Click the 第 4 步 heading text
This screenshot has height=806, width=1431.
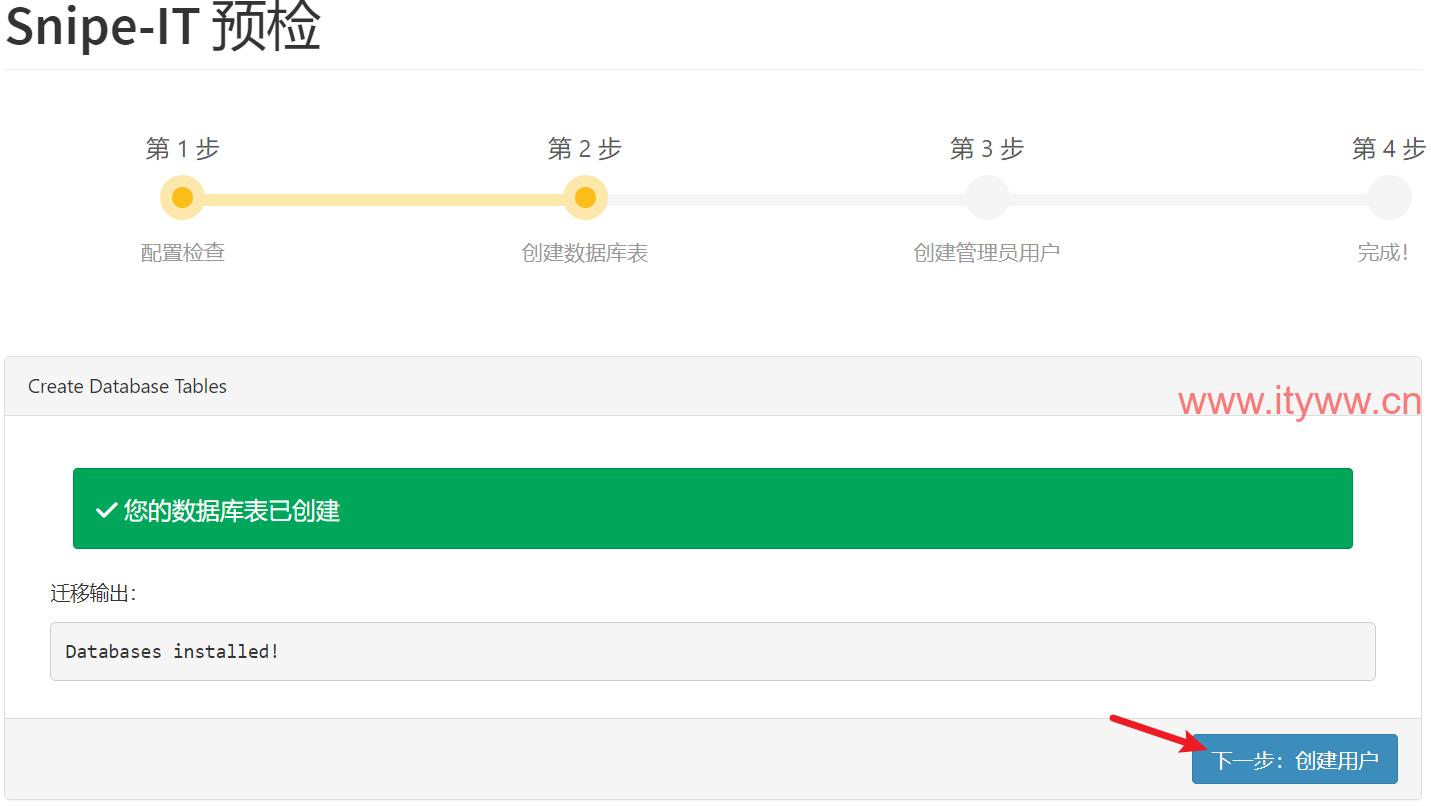pyautogui.click(x=1389, y=149)
